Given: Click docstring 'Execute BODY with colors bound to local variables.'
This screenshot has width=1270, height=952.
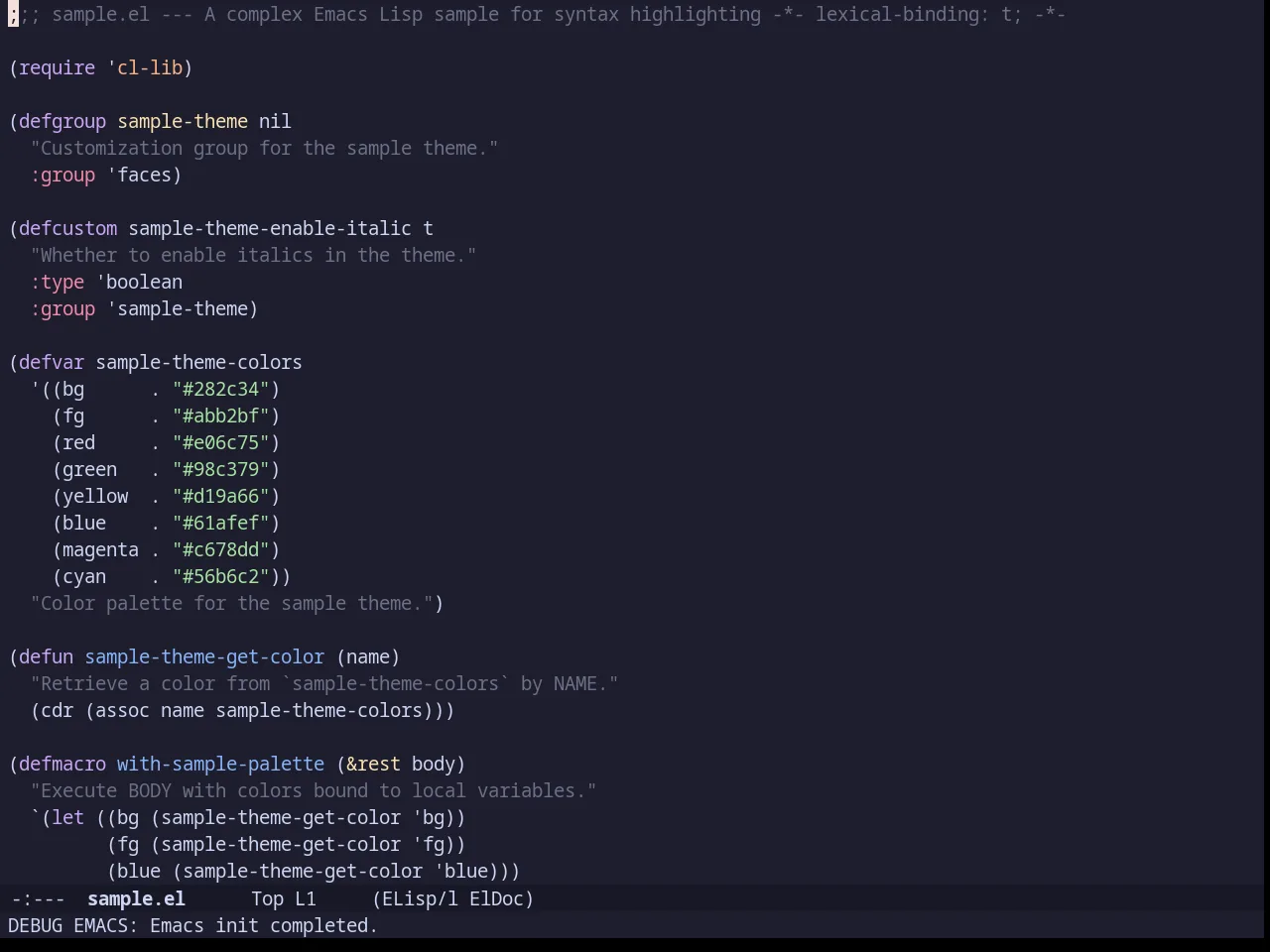Looking at the screenshot, I should (x=314, y=790).
